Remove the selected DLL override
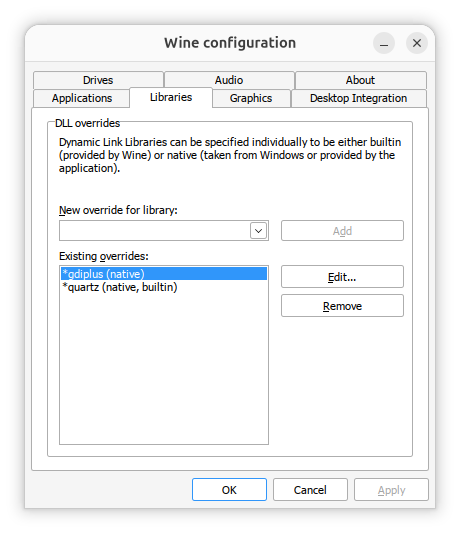The height and width of the screenshot is (533, 460). coord(342,306)
